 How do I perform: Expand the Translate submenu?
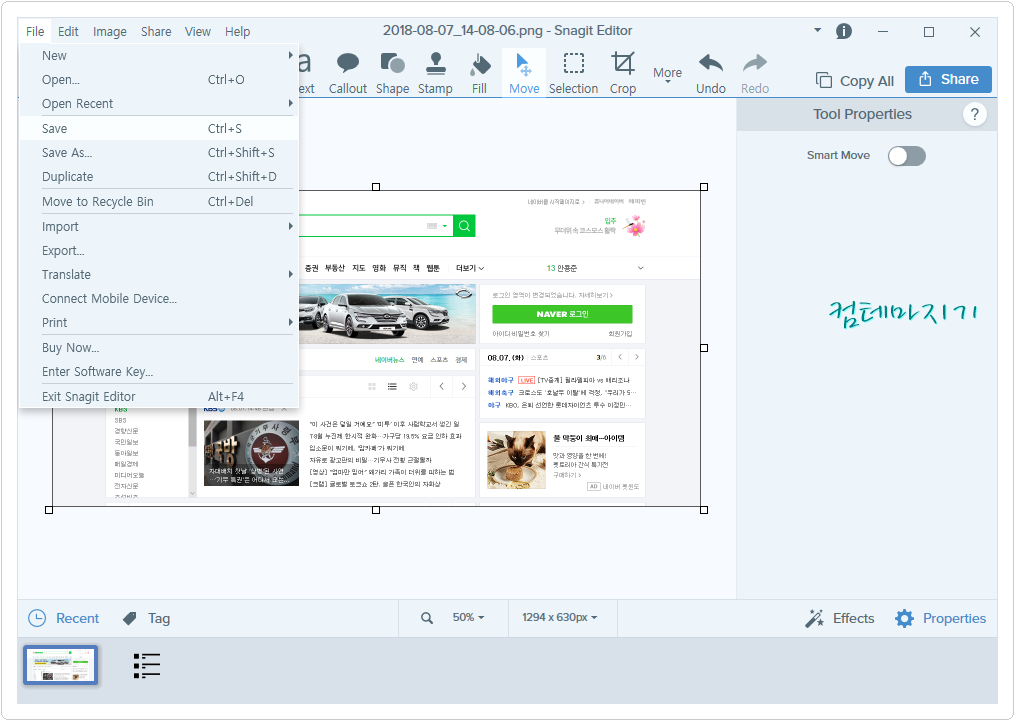point(159,274)
